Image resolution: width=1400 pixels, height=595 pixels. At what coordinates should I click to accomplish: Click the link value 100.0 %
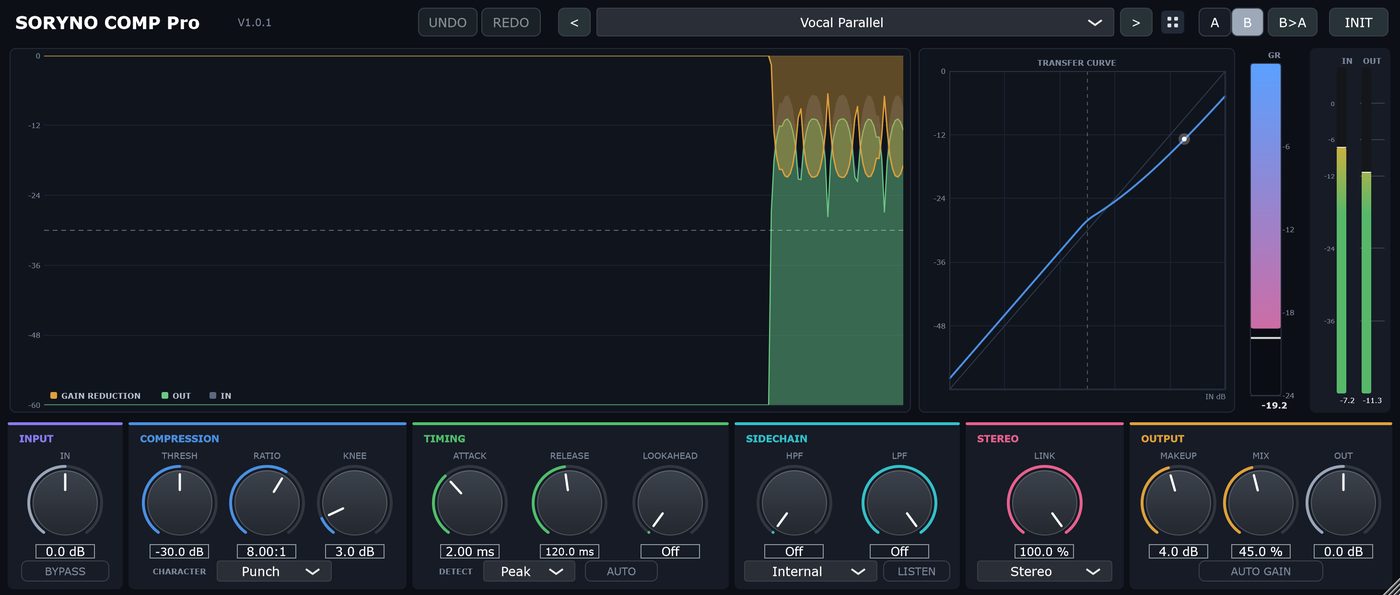pyautogui.click(x=1044, y=551)
